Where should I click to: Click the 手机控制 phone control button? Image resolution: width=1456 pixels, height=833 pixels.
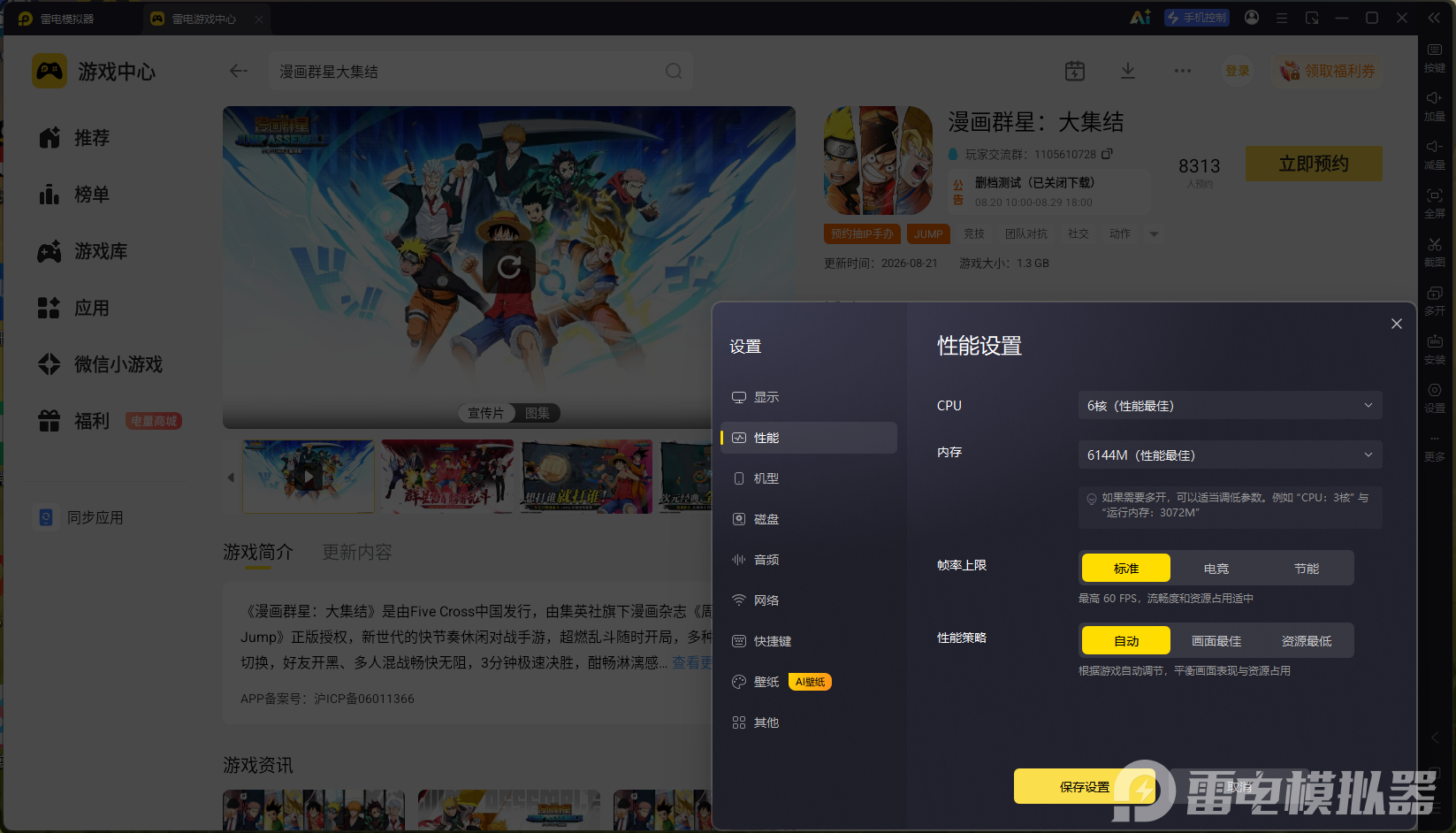pyautogui.click(x=1197, y=18)
